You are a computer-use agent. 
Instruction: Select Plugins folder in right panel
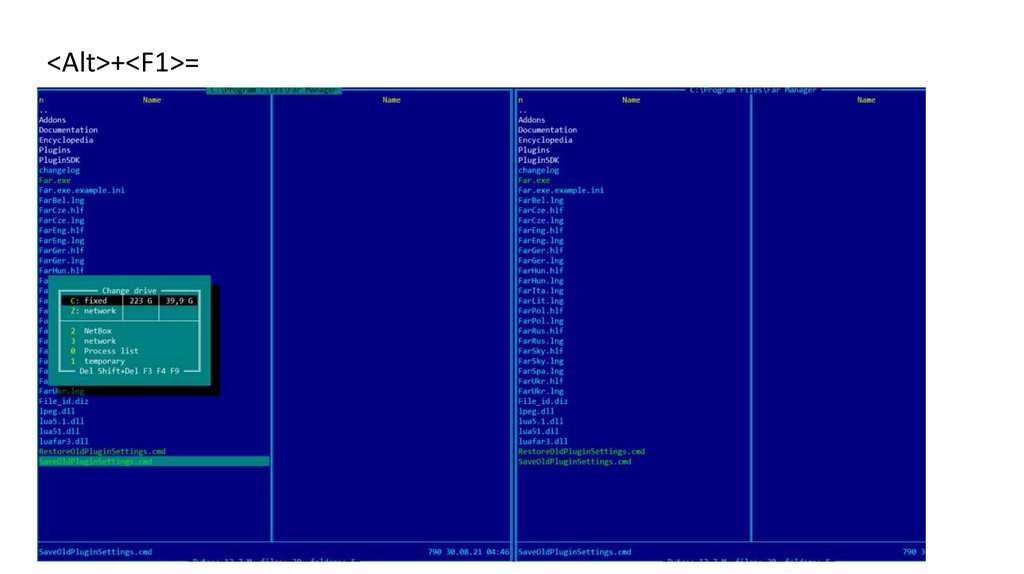point(534,150)
